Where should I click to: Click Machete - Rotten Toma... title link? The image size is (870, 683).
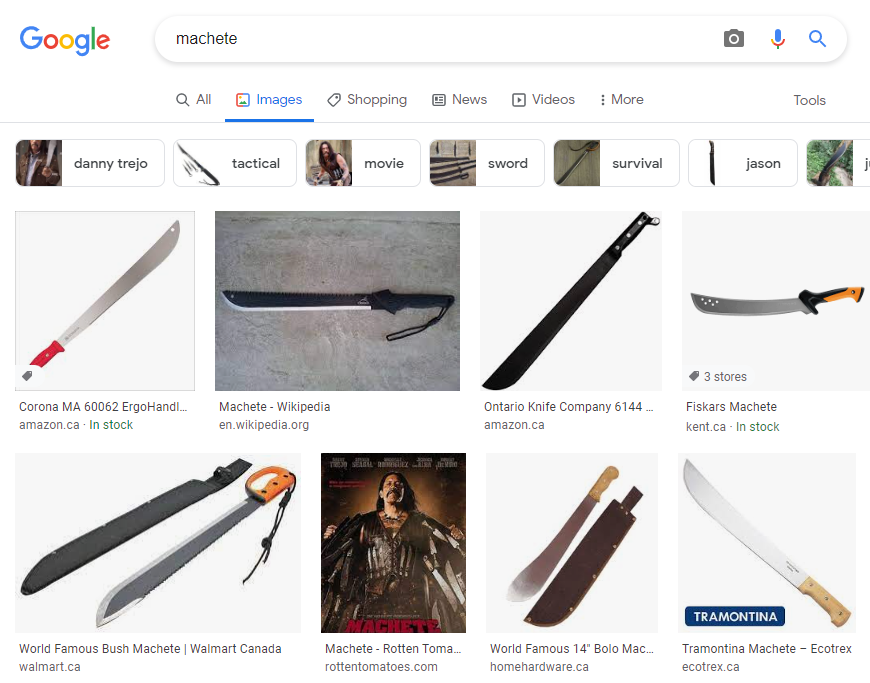(x=393, y=649)
